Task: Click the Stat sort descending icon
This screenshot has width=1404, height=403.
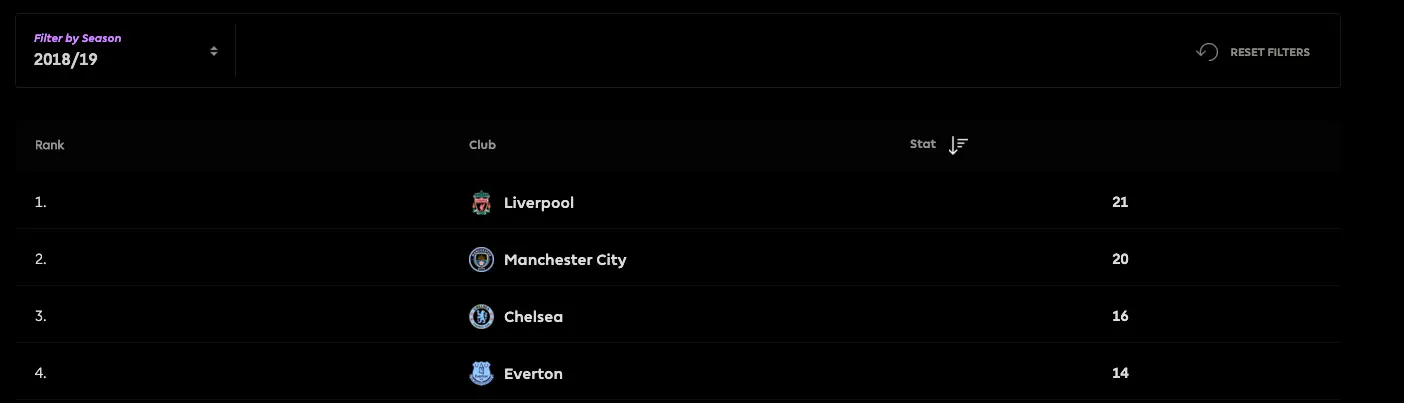Action: (x=958, y=145)
